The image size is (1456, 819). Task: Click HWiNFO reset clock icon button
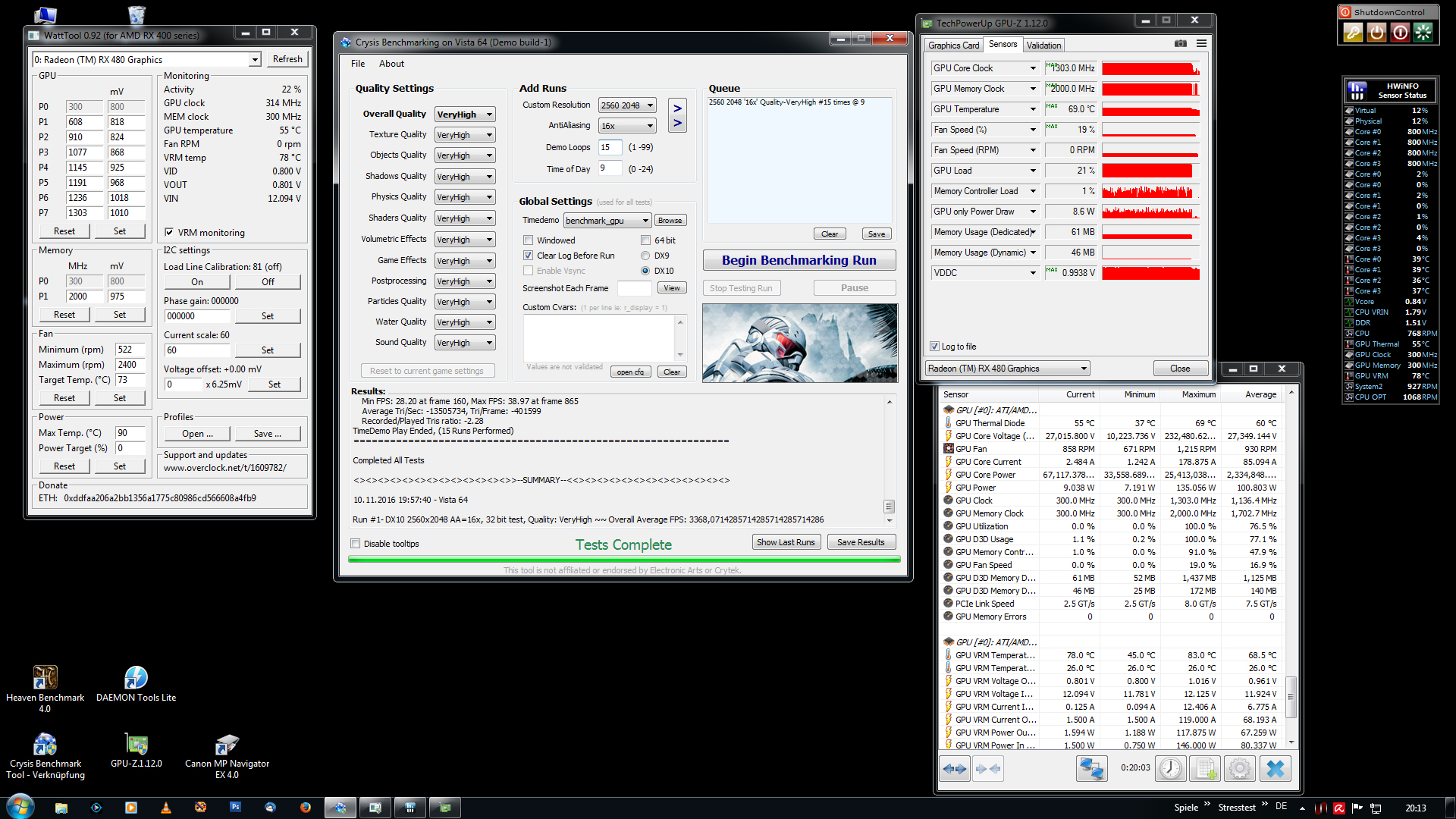pos(1170,769)
